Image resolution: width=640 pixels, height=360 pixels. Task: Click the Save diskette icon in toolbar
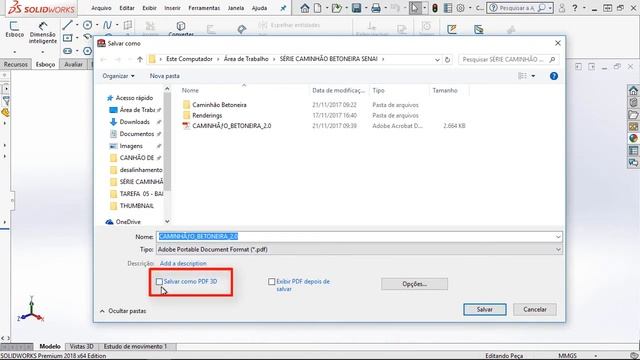[356, 8]
